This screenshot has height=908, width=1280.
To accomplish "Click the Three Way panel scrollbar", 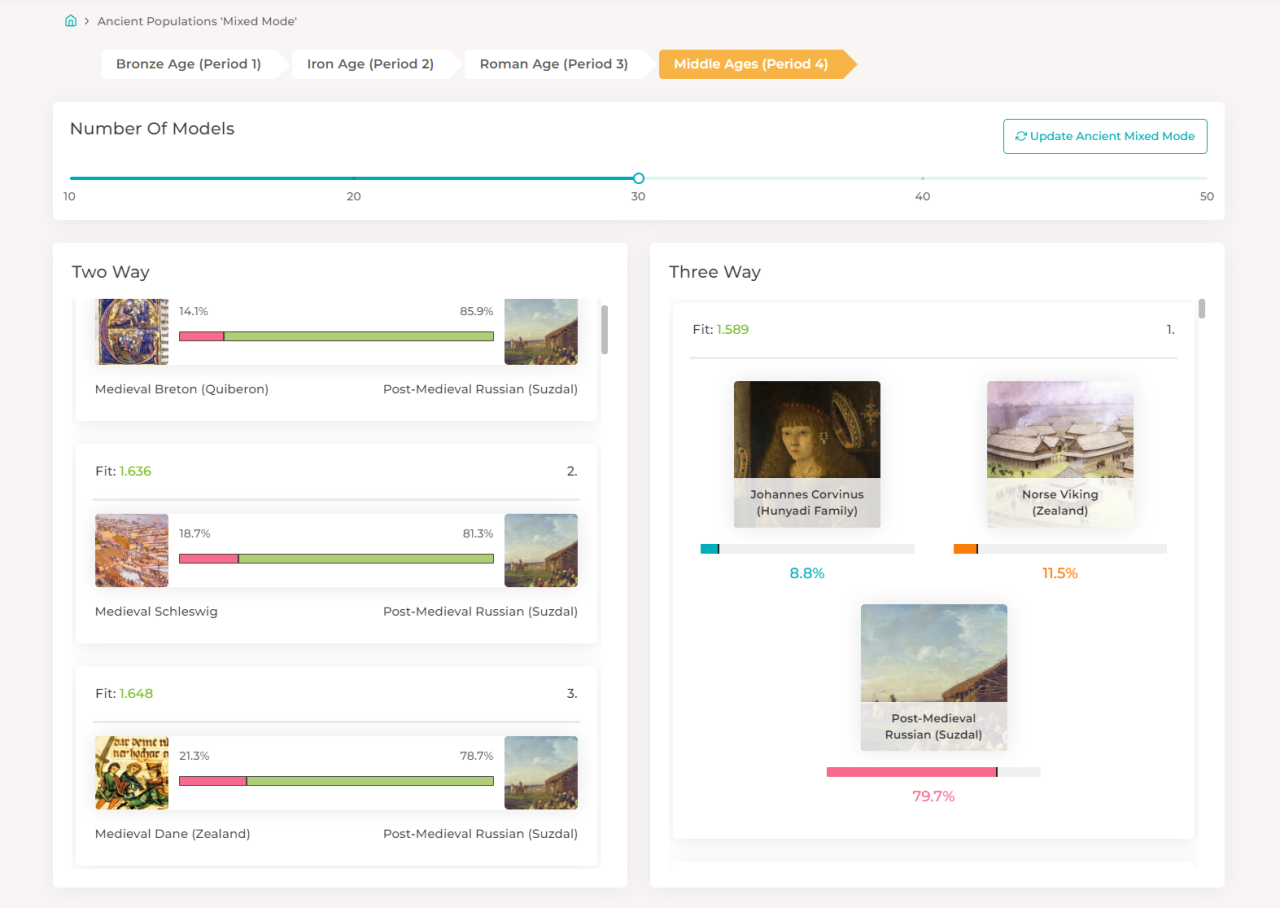I will tap(1202, 308).
